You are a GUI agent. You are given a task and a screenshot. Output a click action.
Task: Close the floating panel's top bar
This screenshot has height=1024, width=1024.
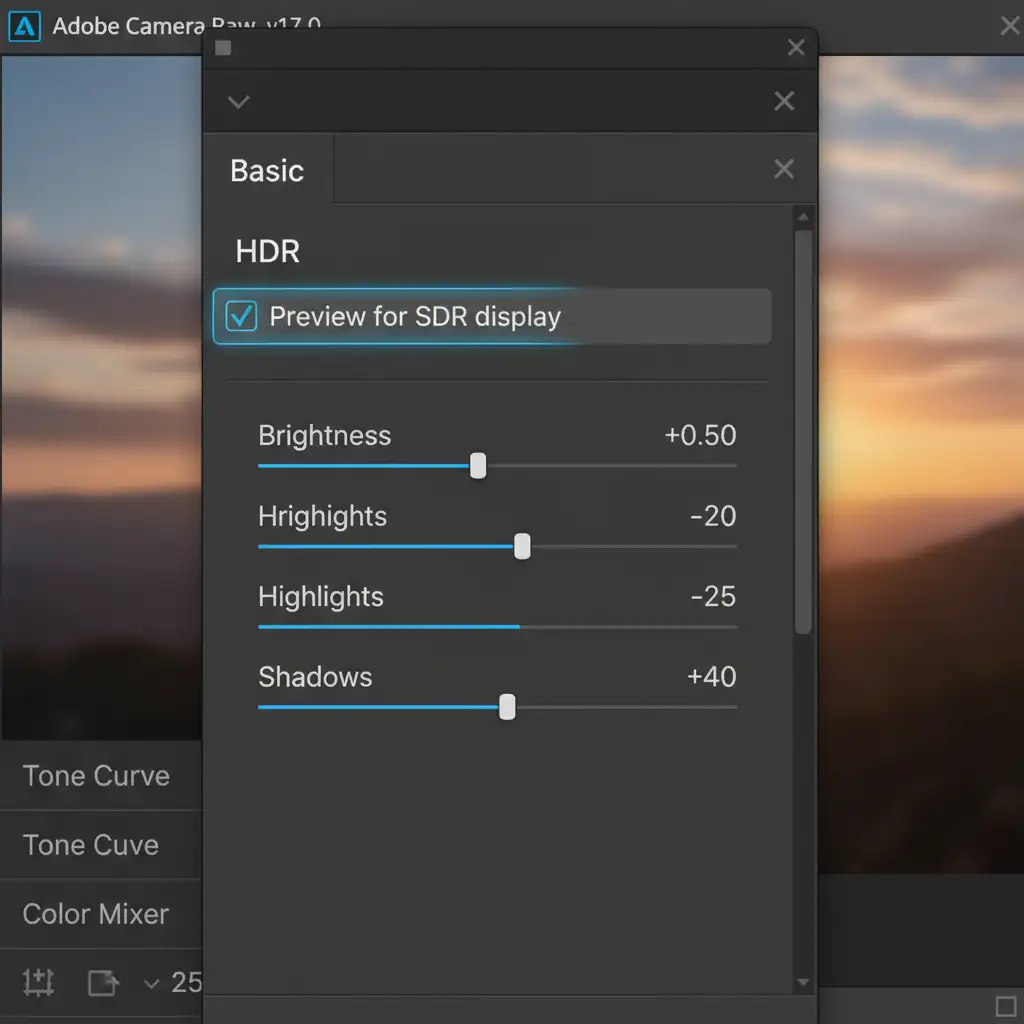pyautogui.click(x=796, y=48)
